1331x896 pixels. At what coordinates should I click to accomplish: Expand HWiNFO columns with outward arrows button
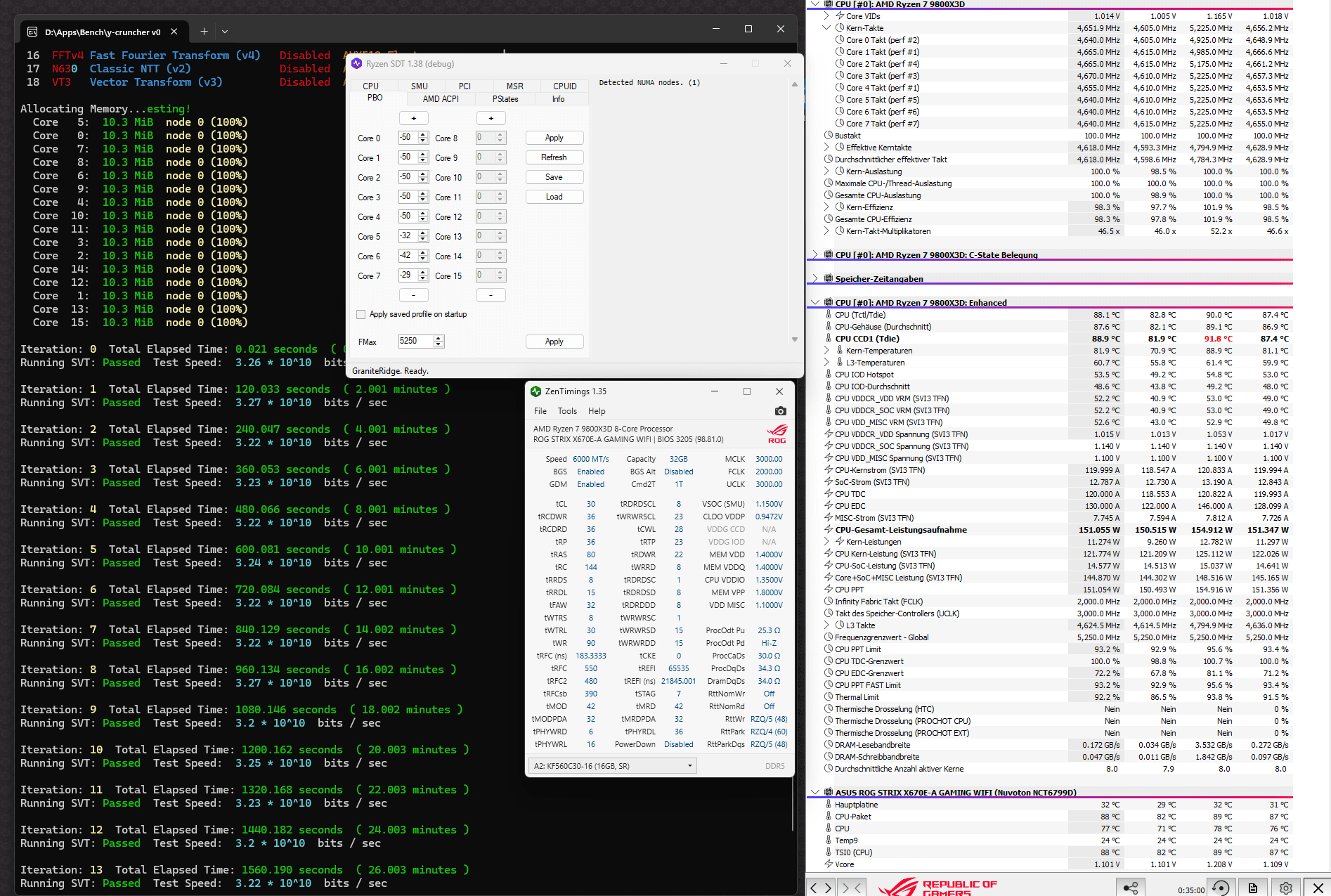coord(821,888)
